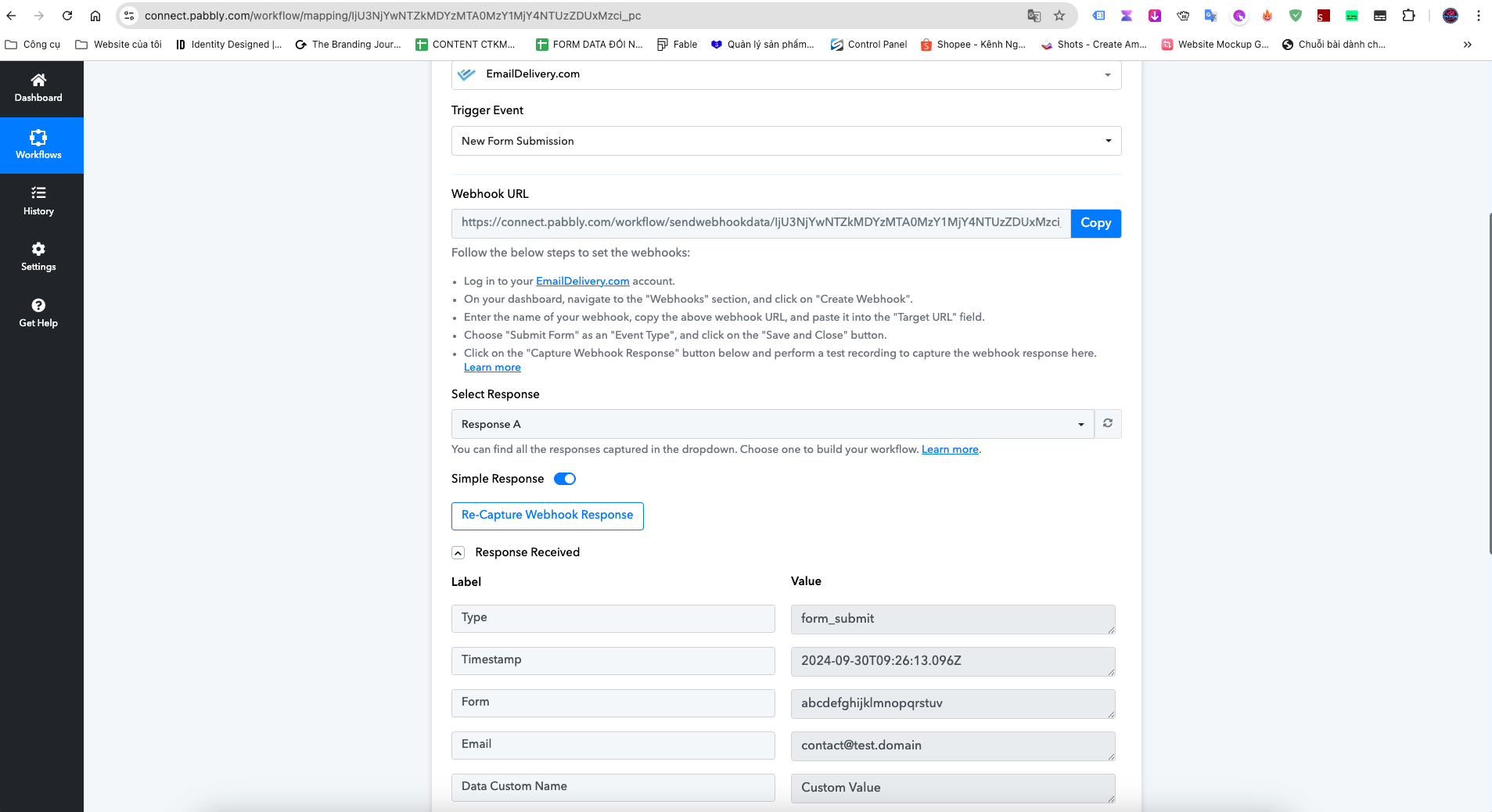
Task: Click Re-Capture Webhook Response button
Action: [x=548, y=516]
